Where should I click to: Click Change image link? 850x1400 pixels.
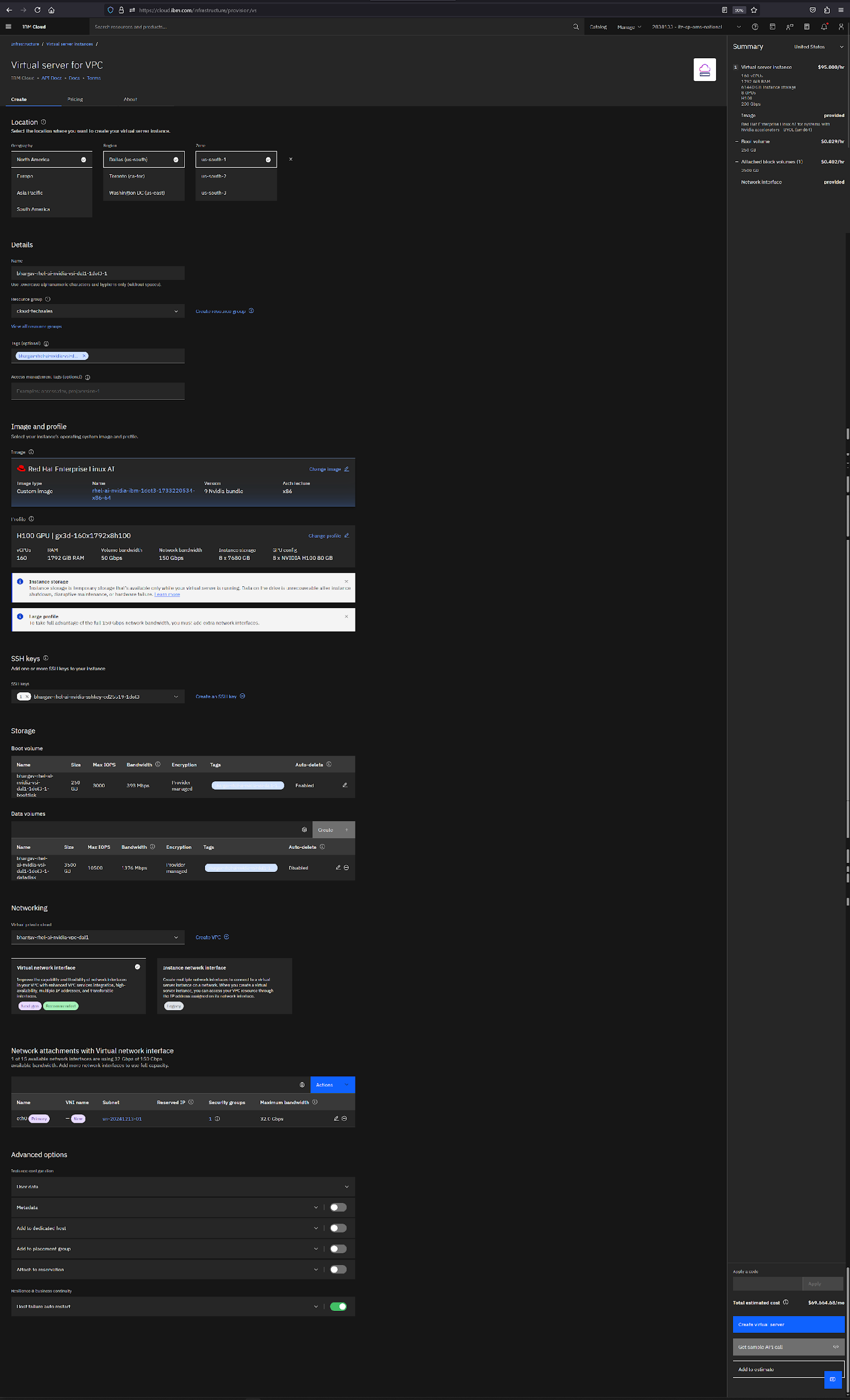pyautogui.click(x=329, y=469)
